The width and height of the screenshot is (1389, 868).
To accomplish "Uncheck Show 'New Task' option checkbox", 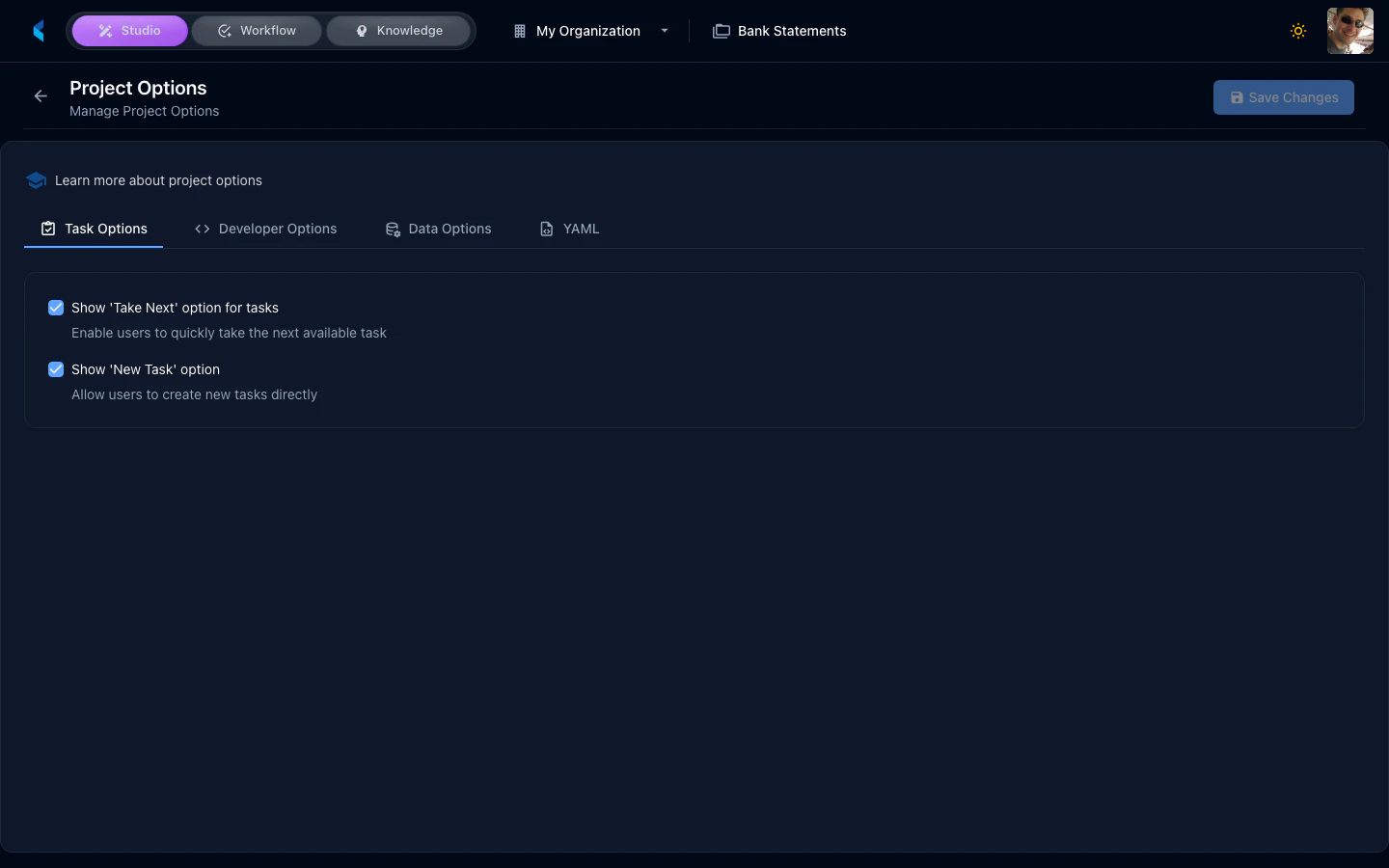I will point(56,369).
